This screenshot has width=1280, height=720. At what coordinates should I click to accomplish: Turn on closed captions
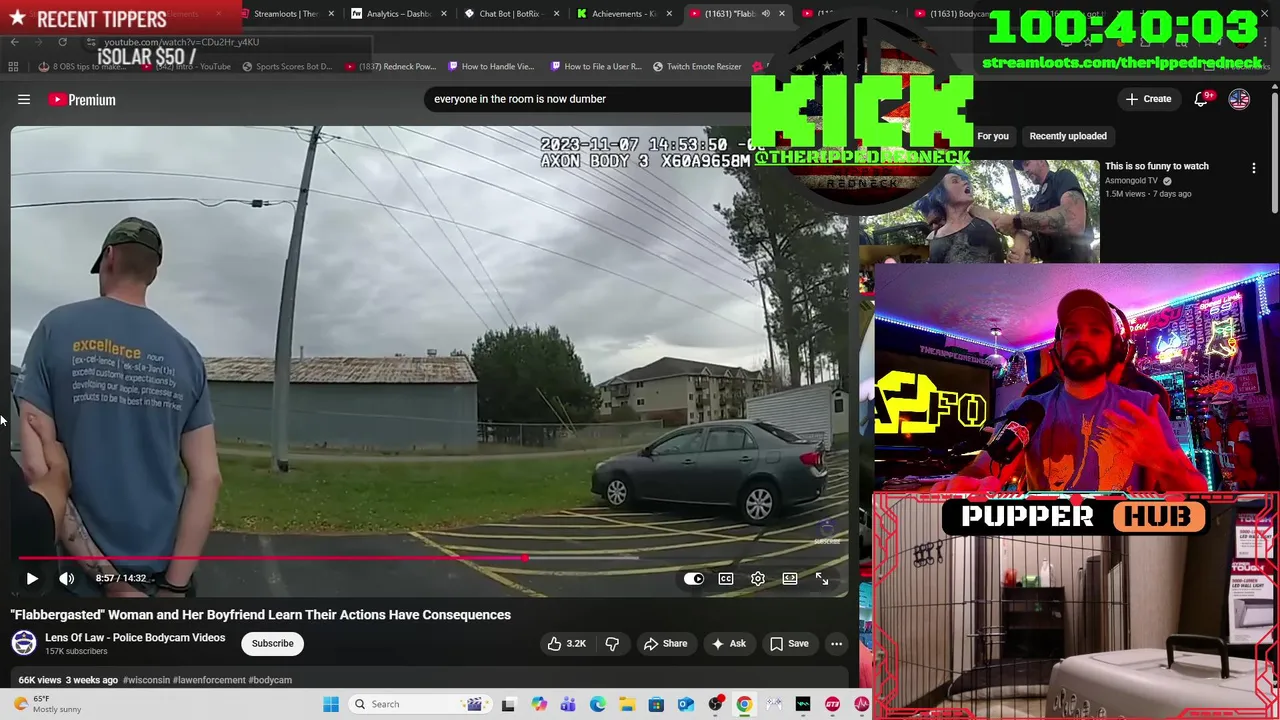pos(726,578)
